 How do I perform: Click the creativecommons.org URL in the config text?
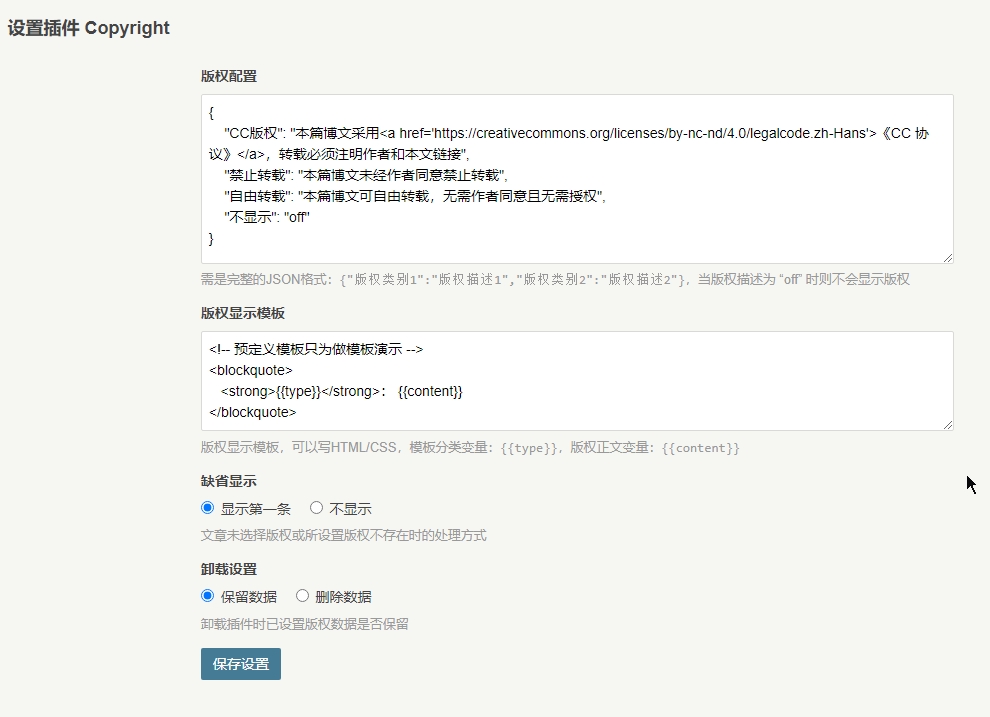[600, 132]
